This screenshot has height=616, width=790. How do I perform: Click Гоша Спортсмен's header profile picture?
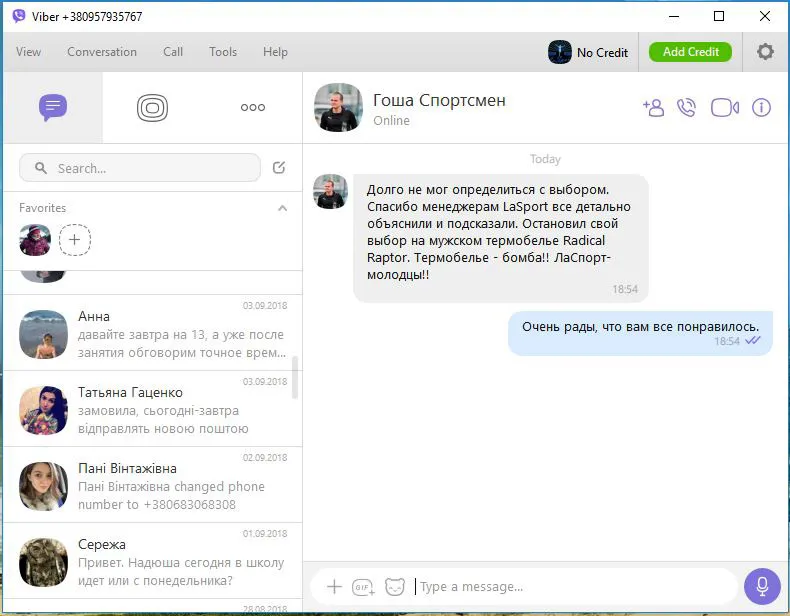pos(338,107)
